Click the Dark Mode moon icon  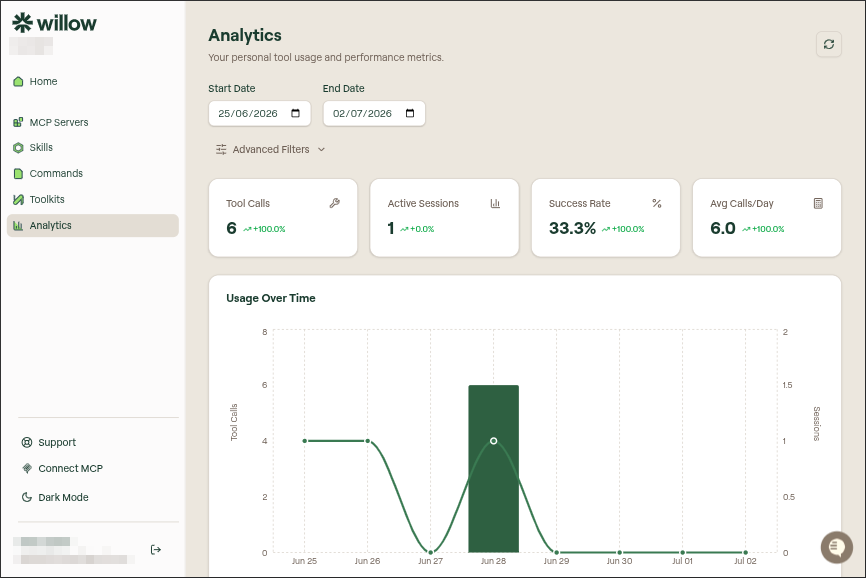tap(27, 497)
